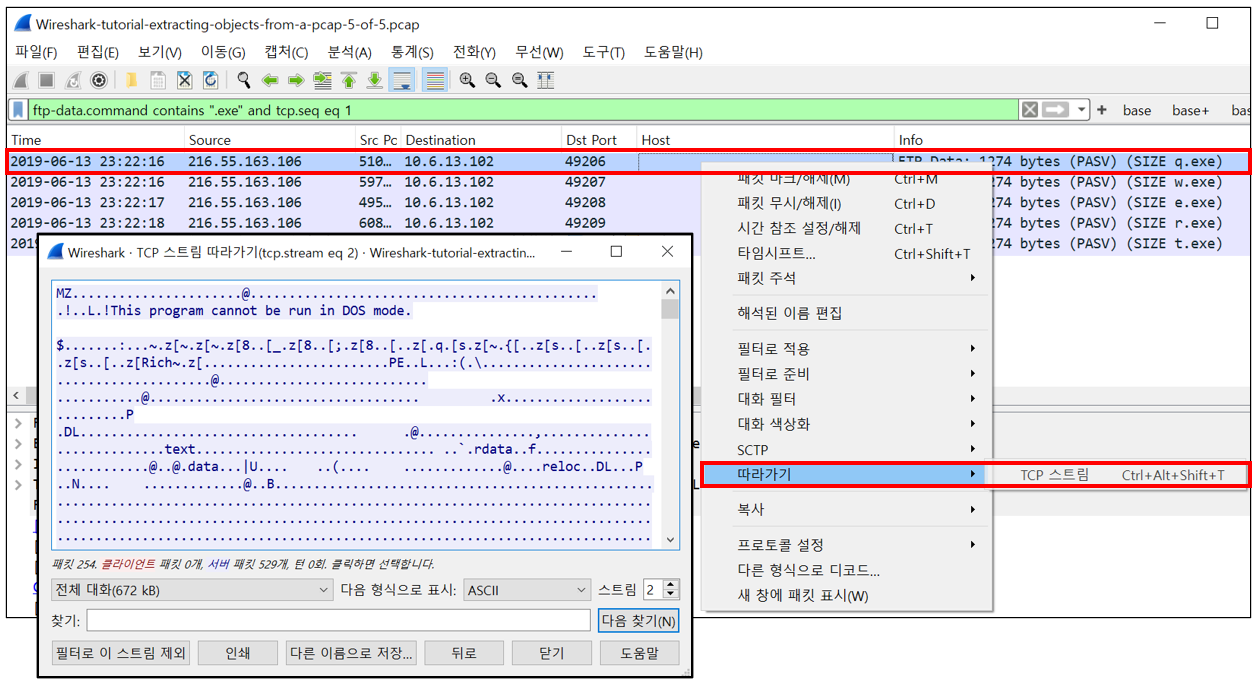Click the start capture shark fin icon
The height and width of the screenshot is (691, 1256).
coord(21,80)
